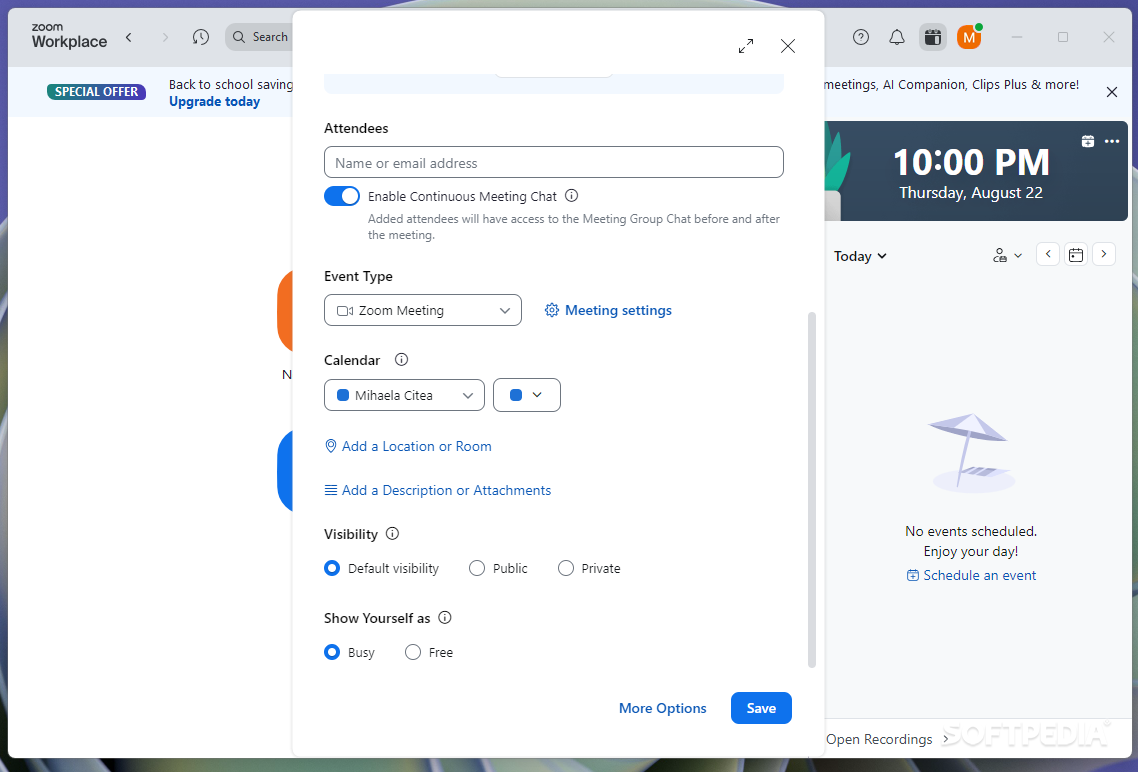Open Meeting settings link

point(608,311)
